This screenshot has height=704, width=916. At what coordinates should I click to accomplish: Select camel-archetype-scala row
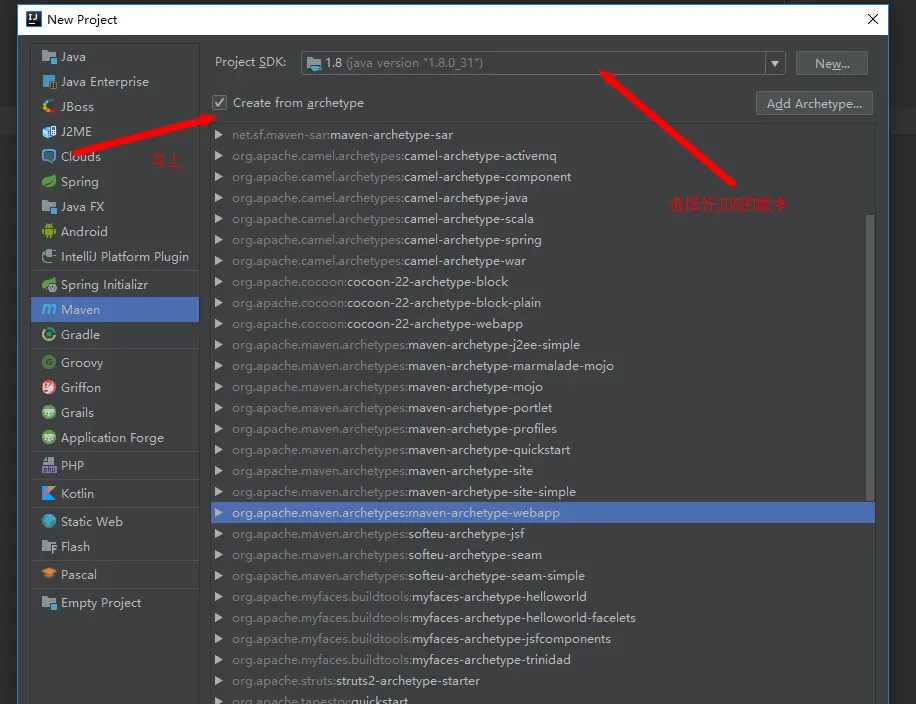coord(543,219)
